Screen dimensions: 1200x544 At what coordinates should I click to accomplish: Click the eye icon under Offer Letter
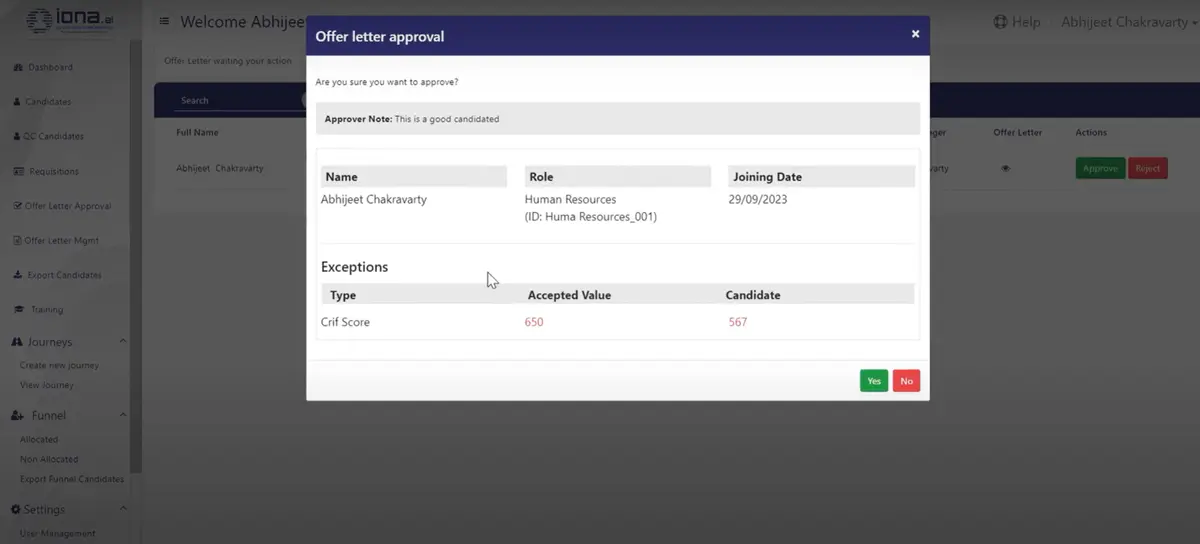point(1005,169)
